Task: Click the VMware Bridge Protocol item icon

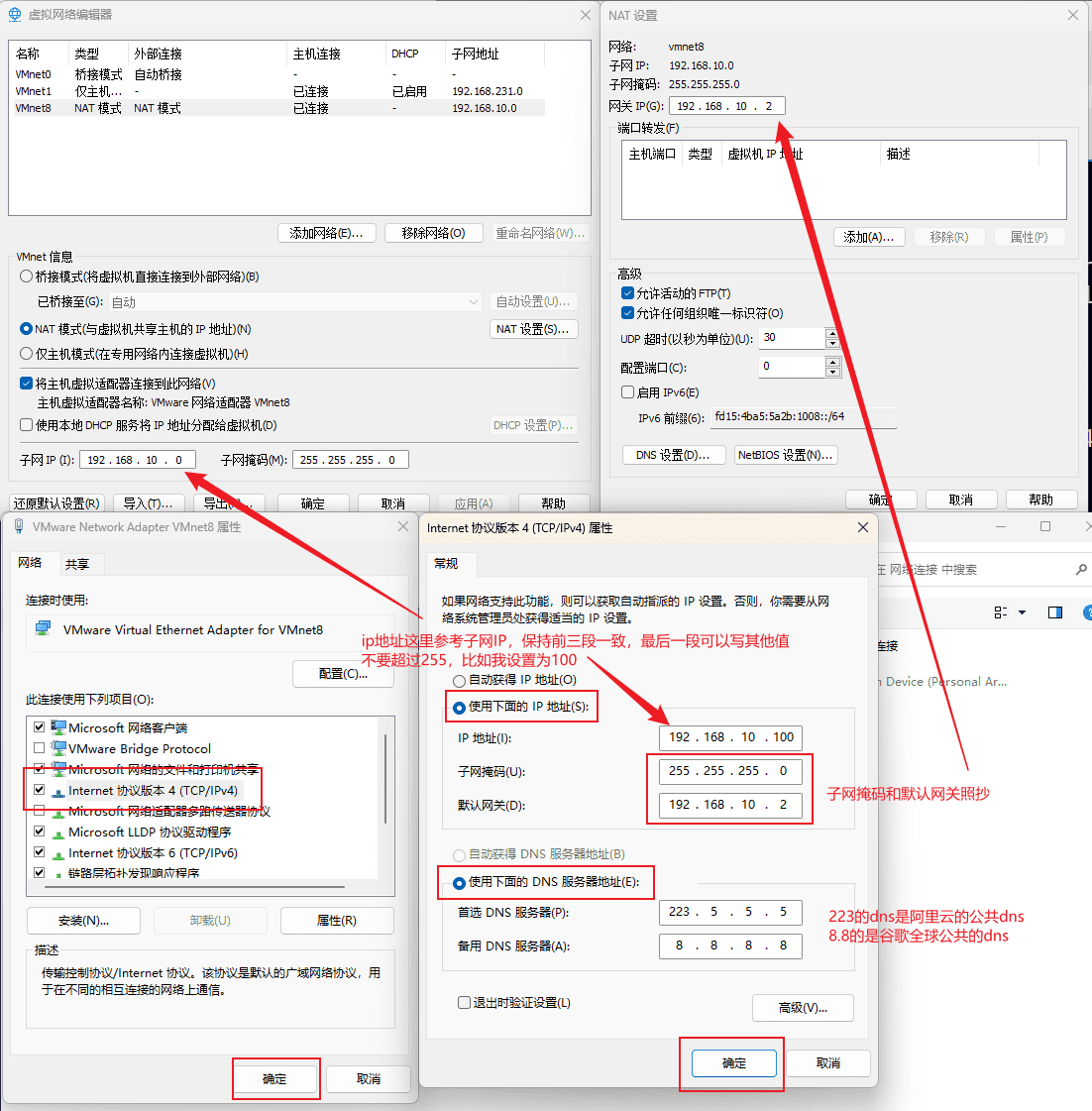Action: click(x=58, y=748)
